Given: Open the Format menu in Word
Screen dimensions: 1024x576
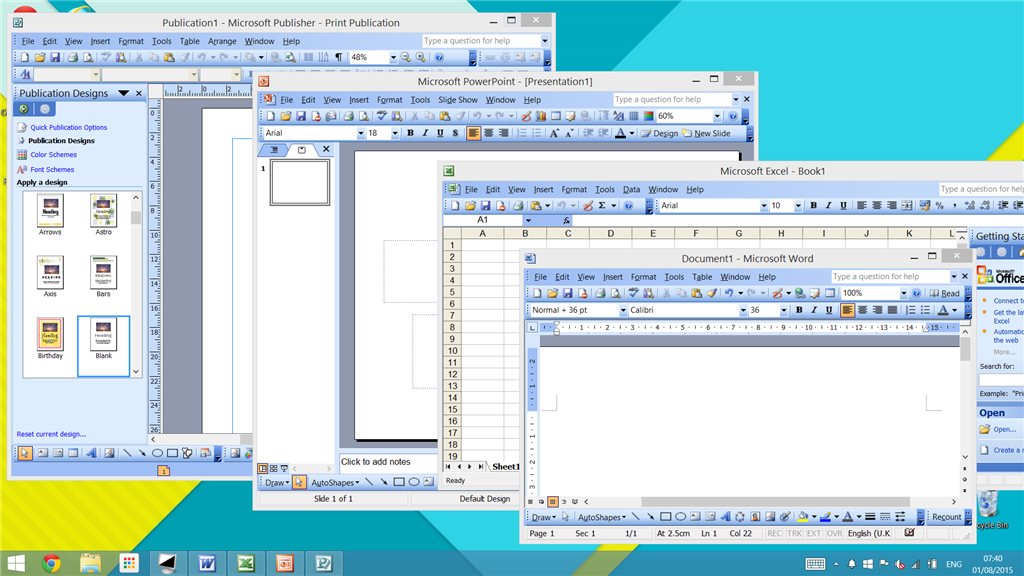Looking at the screenshot, I should [643, 277].
